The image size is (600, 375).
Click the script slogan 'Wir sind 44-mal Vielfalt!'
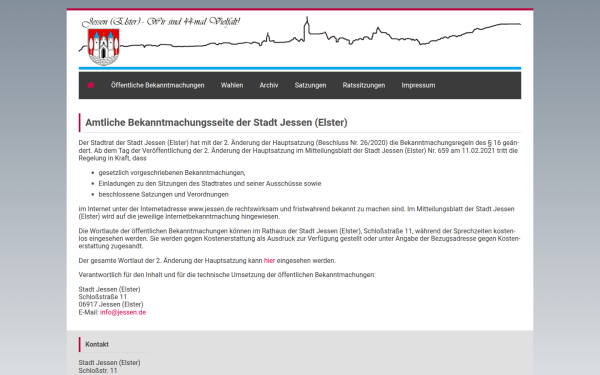(193, 22)
